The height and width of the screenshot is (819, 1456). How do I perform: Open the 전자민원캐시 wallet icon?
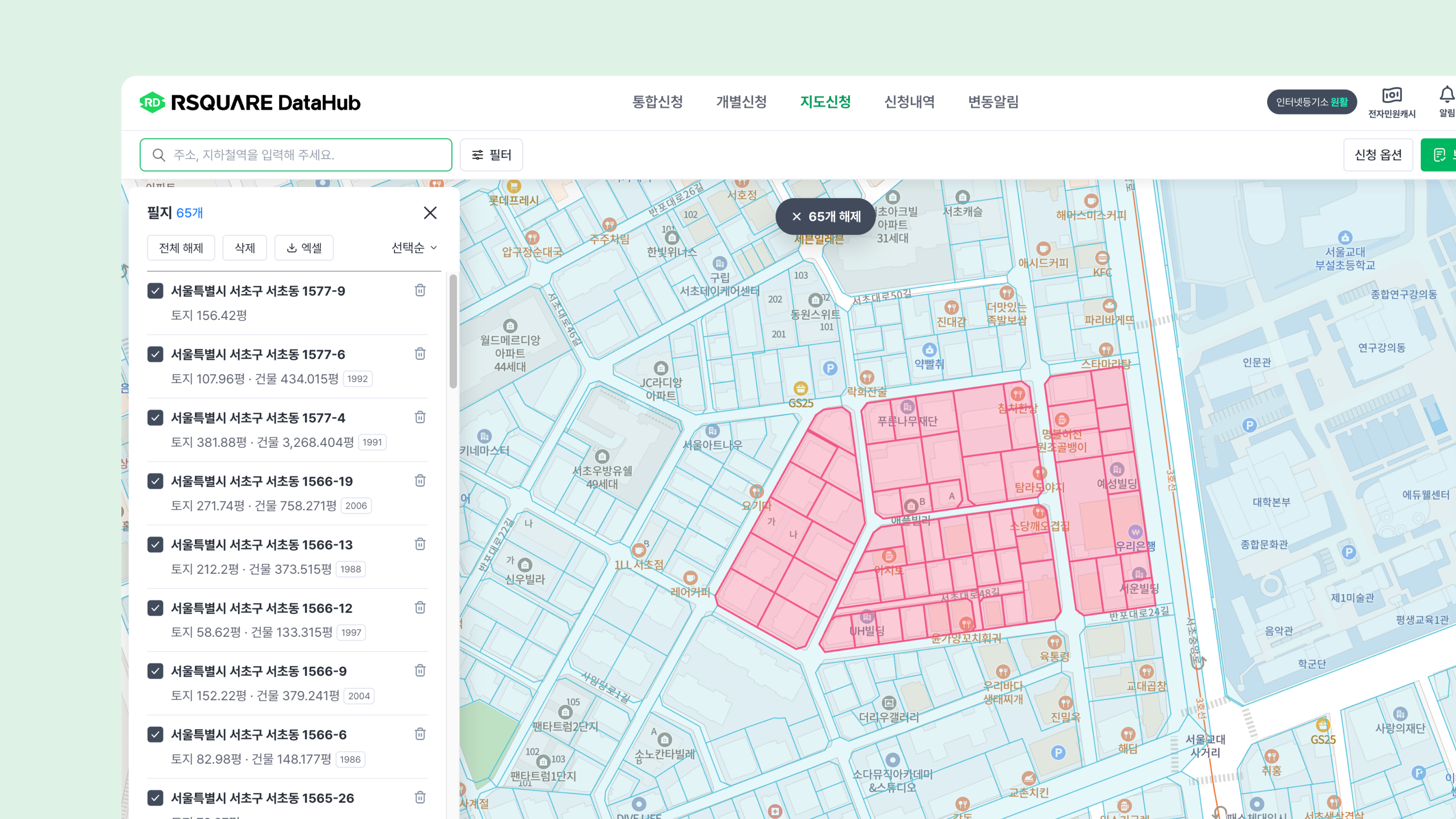tap(1392, 95)
